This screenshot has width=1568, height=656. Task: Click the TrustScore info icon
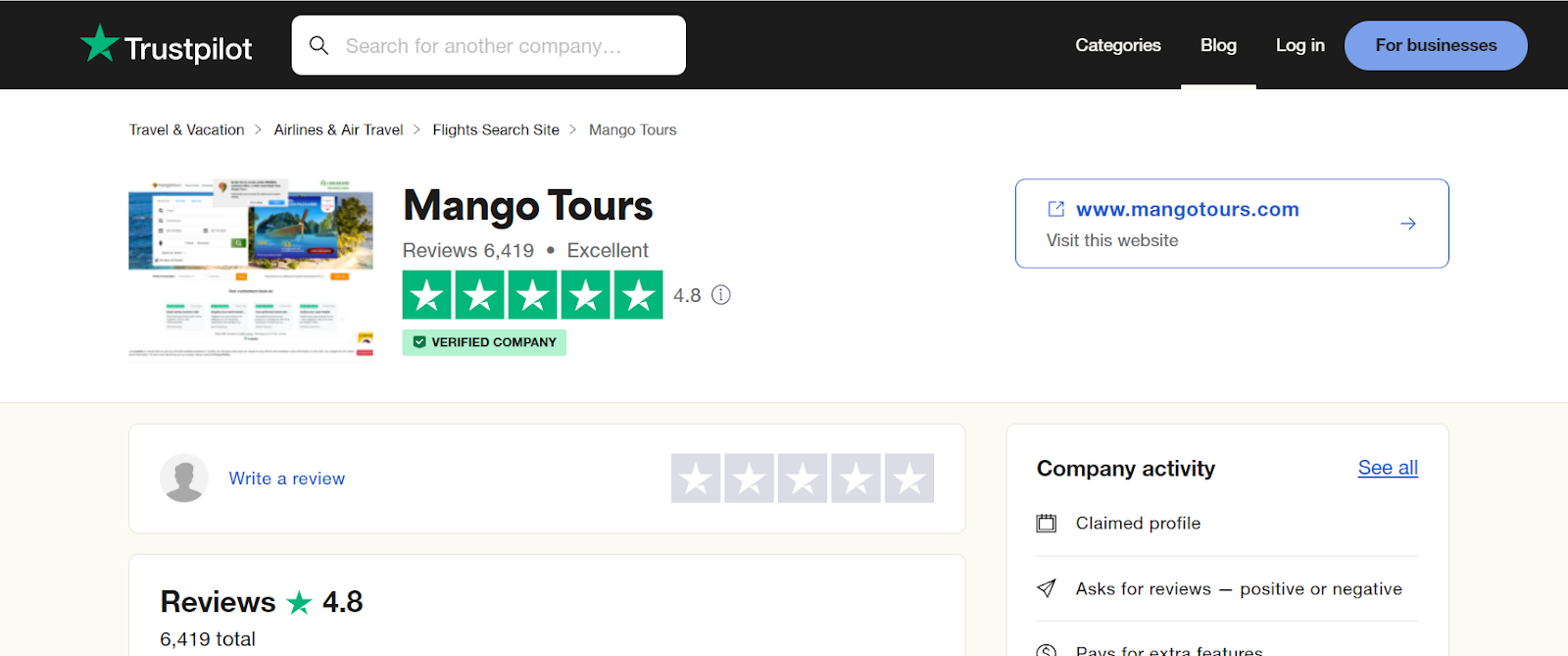(x=721, y=295)
